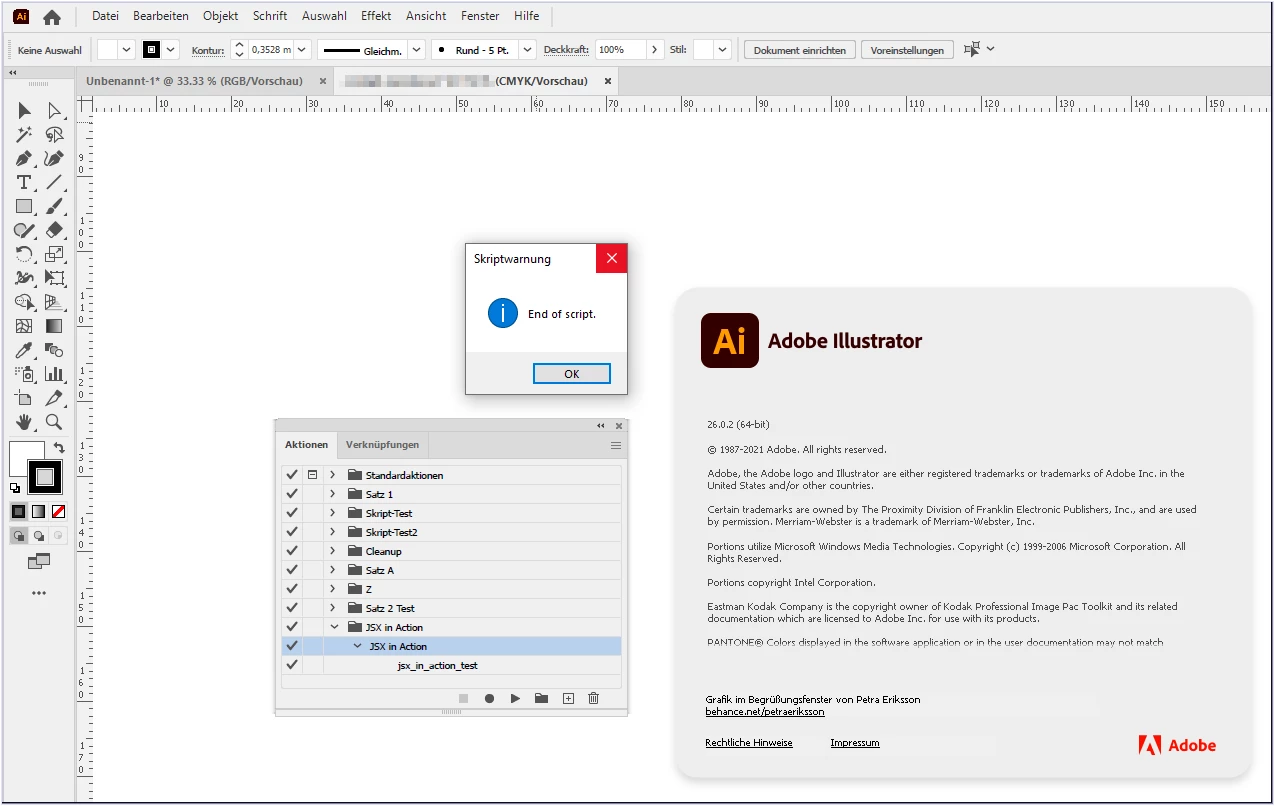Expand the Standardaktionen set
This screenshot has height=806, width=1275.
click(332, 475)
